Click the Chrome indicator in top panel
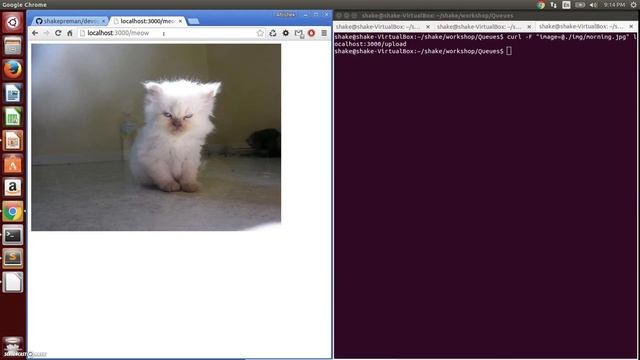640x360 pixels. 541,5
